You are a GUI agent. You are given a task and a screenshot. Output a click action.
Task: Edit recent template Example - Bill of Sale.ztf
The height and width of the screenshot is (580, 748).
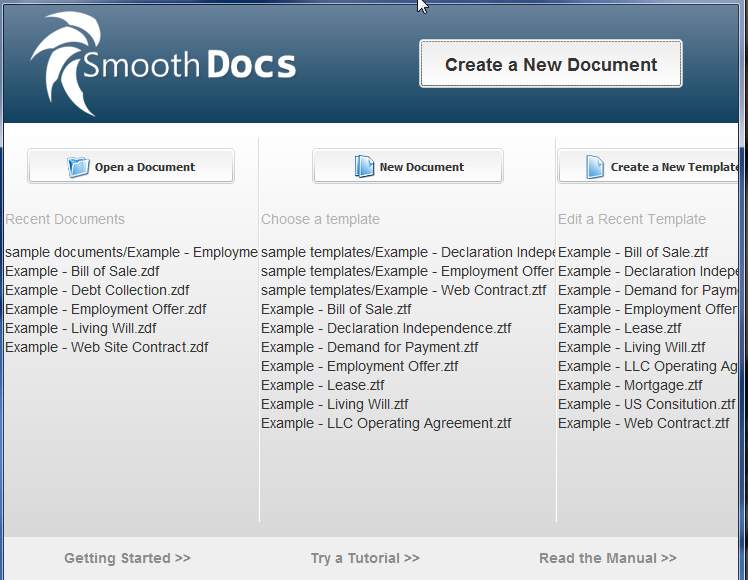tap(634, 252)
